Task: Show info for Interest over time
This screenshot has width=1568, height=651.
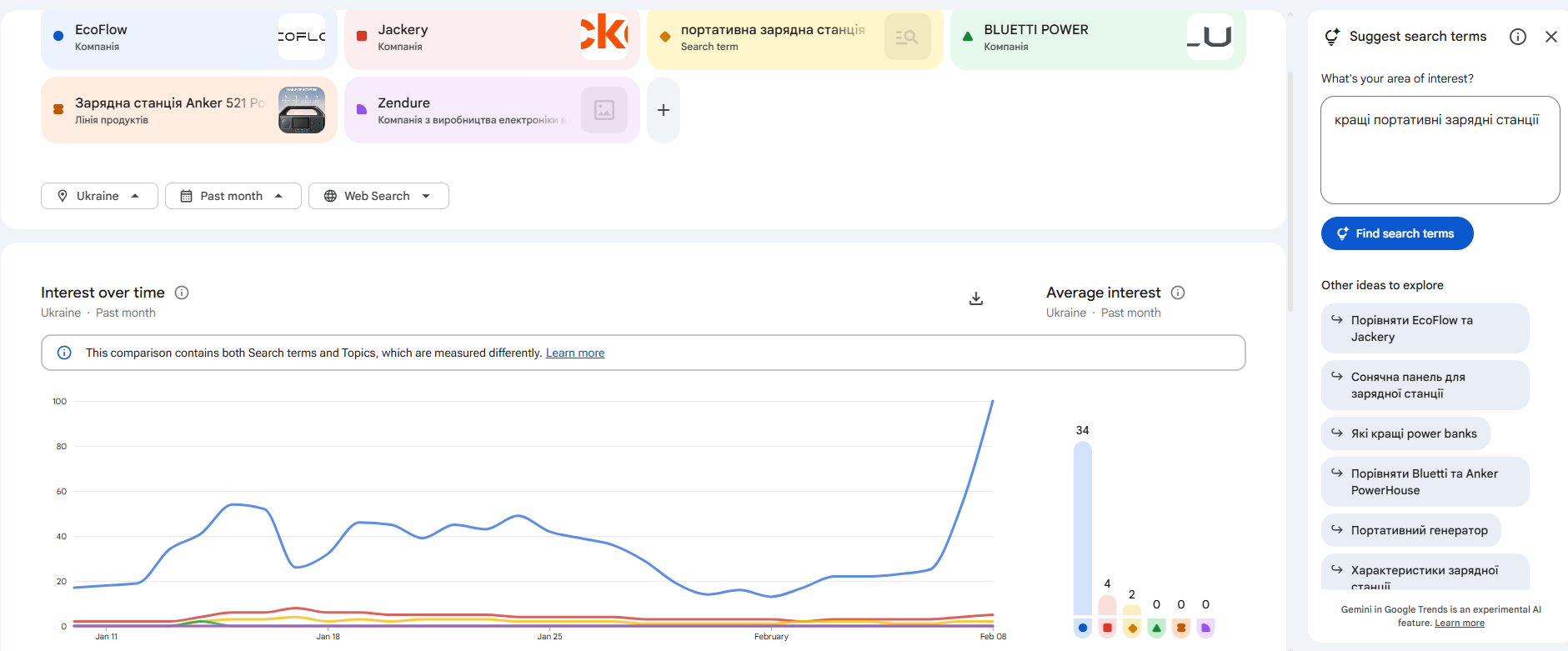Action: (x=182, y=293)
